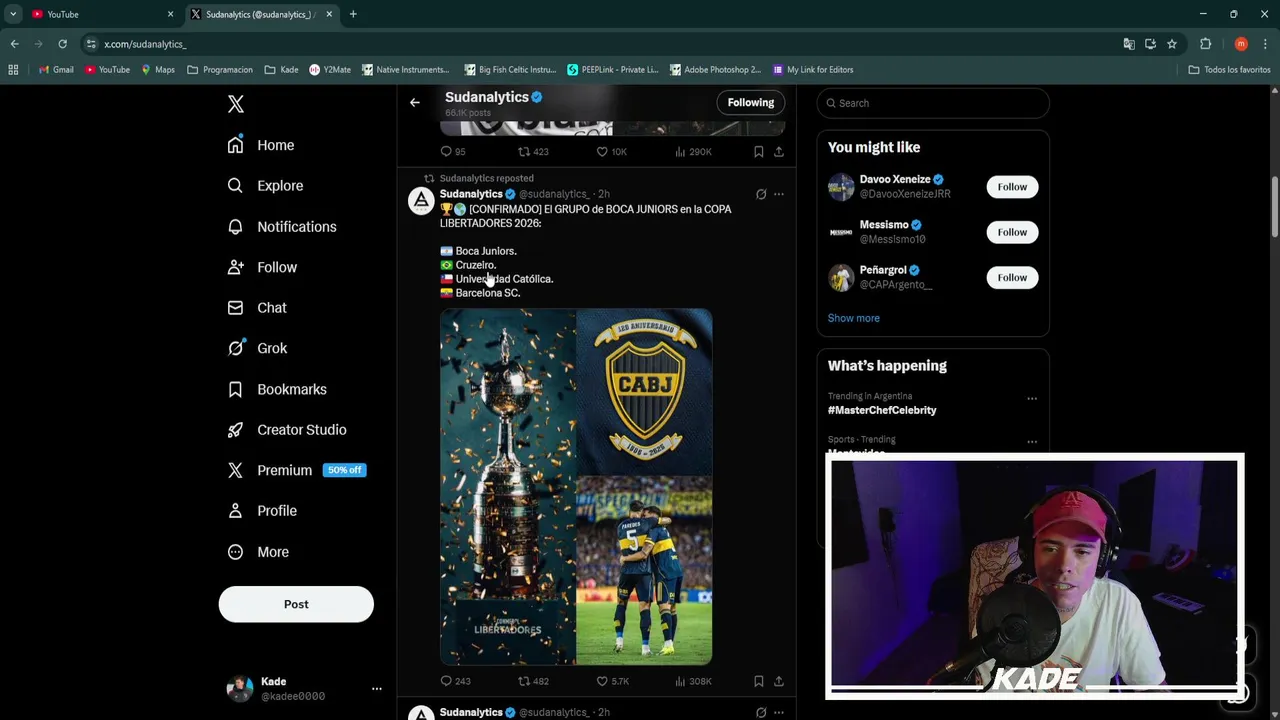The image size is (1280, 720).
Task: Bookmark the post with 290K views
Action: (x=758, y=152)
